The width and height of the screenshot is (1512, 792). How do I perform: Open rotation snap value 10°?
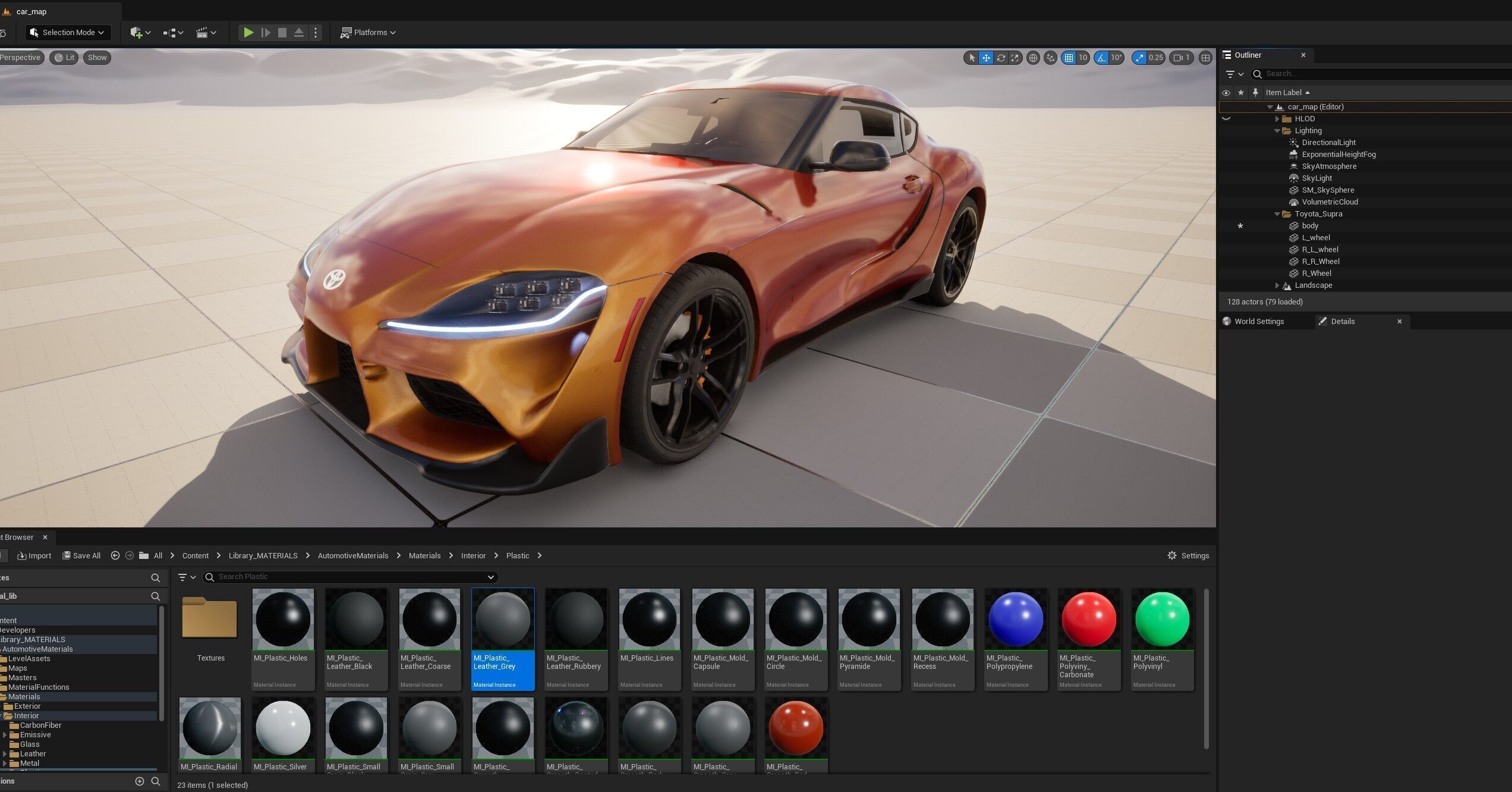pos(1117,58)
